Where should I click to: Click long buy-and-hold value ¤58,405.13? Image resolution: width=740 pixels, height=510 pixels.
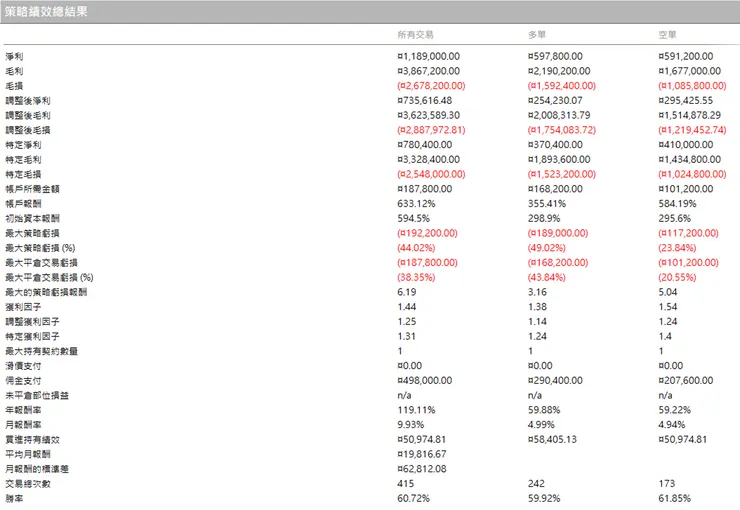coord(553,439)
